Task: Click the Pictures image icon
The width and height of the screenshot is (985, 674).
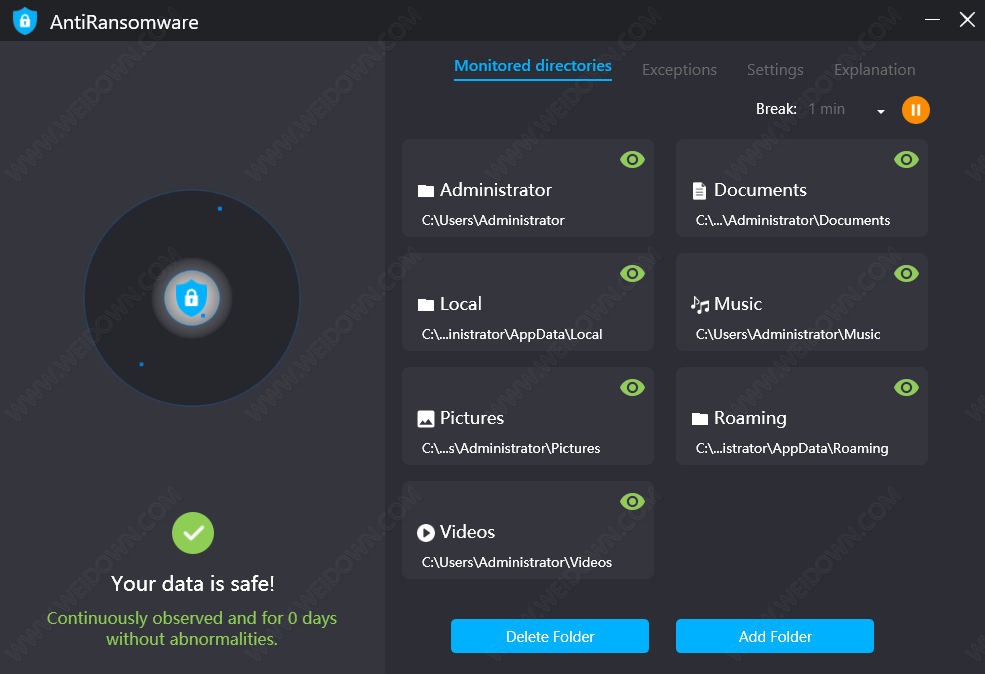Action: point(426,419)
